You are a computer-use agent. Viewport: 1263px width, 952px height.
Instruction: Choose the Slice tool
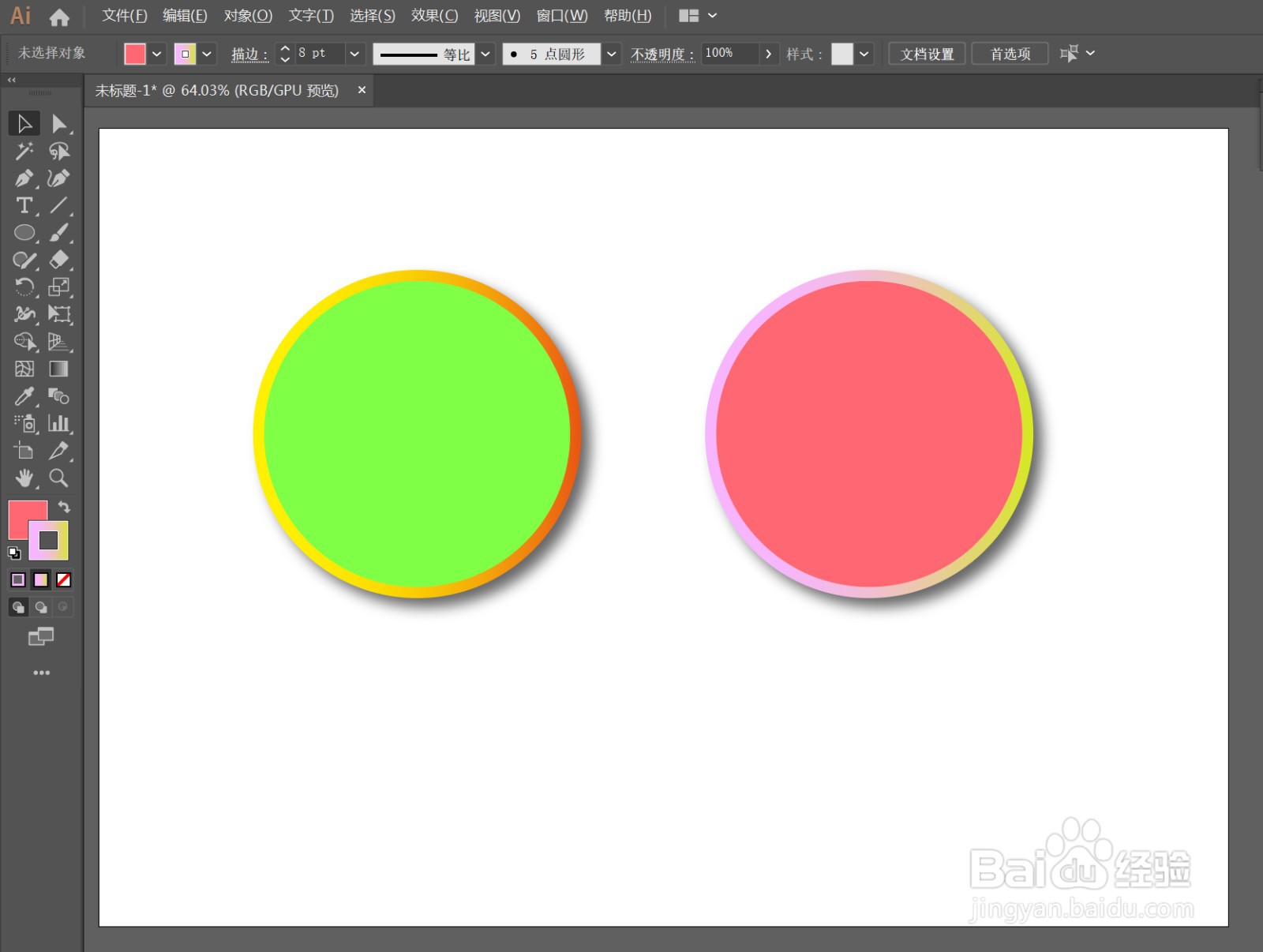(59, 451)
